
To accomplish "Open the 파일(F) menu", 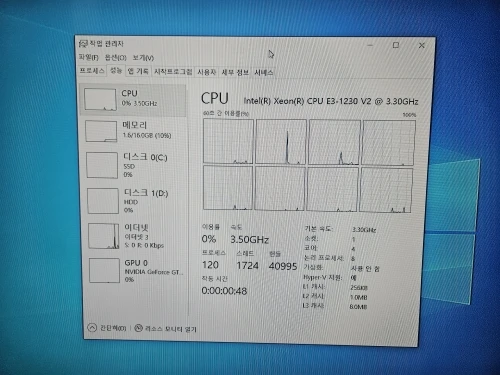I will (x=88, y=57).
